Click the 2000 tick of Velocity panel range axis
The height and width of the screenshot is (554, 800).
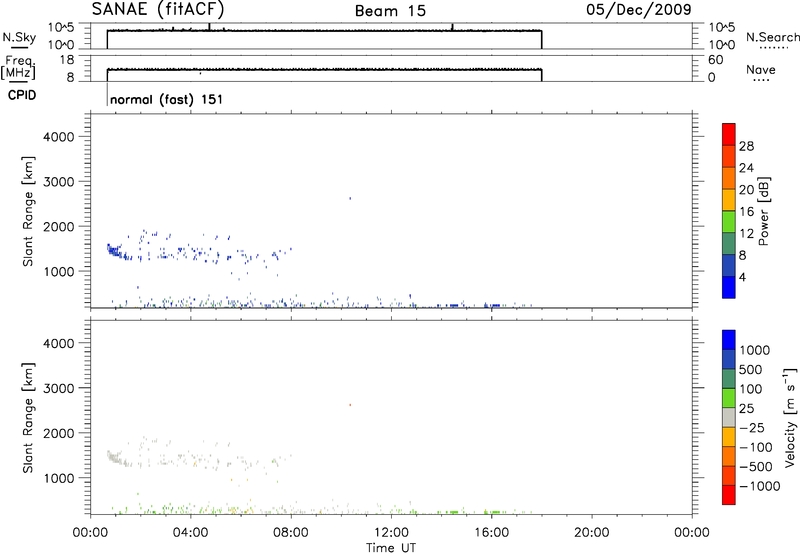[x=59, y=434]
